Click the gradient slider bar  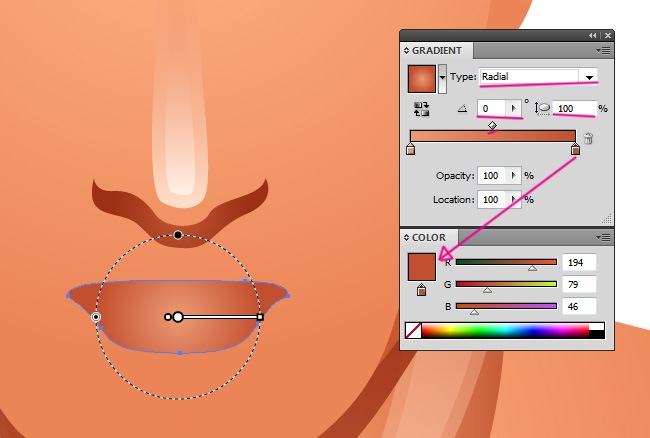tap(492, 136)
